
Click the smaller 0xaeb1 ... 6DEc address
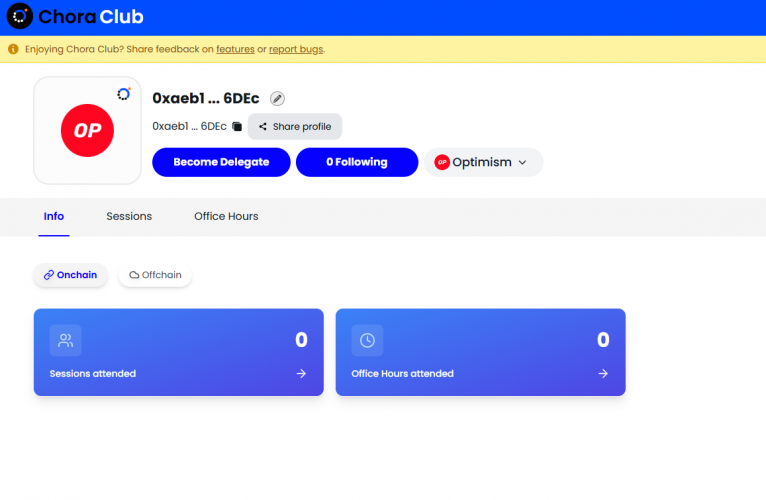click(190, 127)
